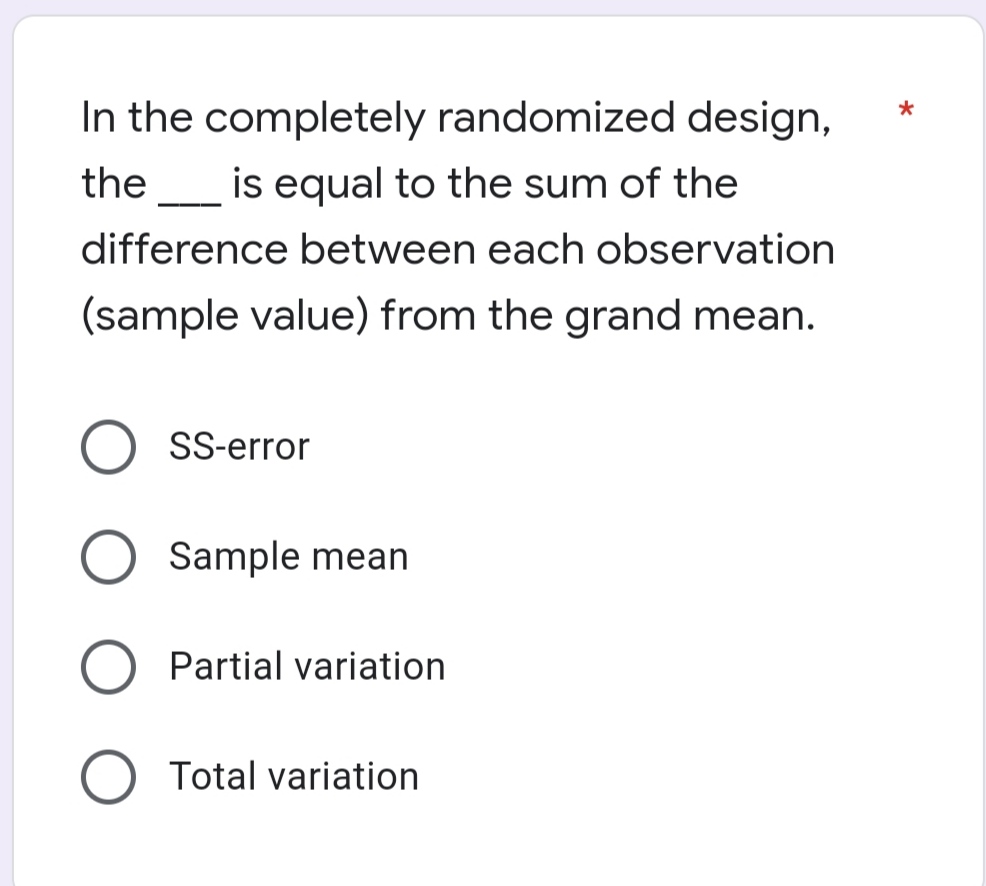Screen dimensions: 986x886
Task: Click the Sample mean answer label
Action: [288, 557]
